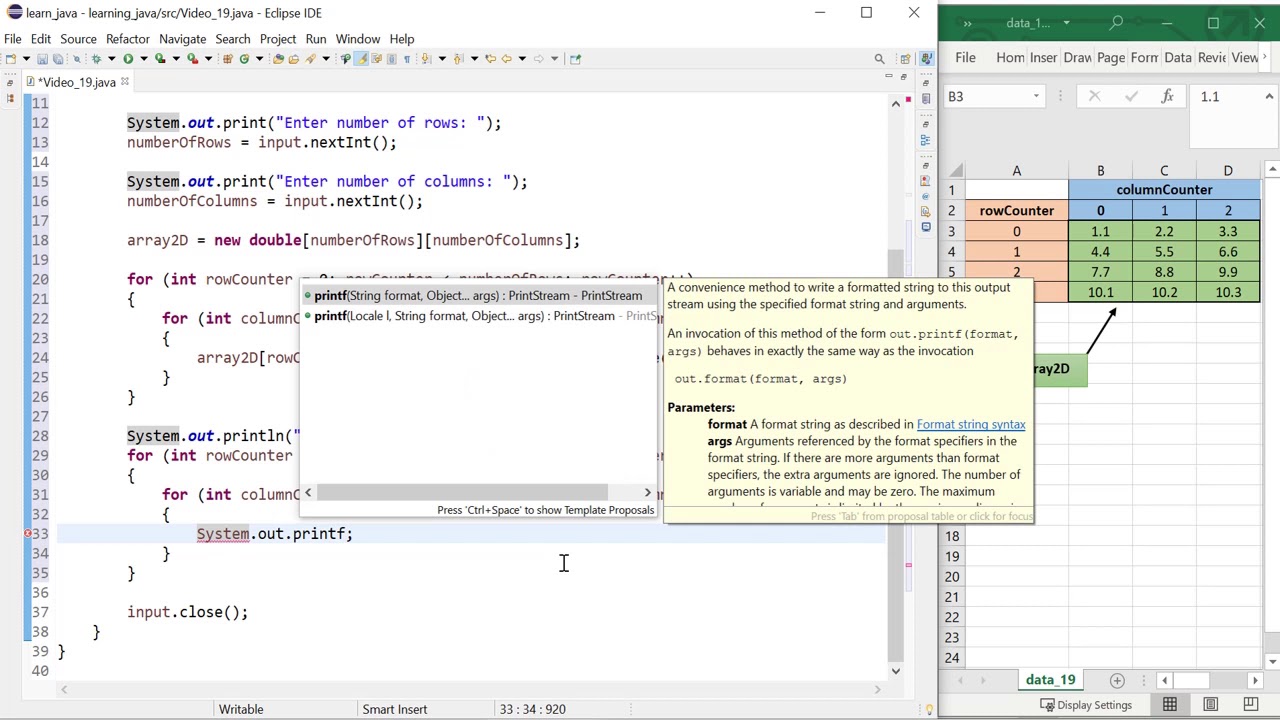The width and height of the screenshot is (1280, 720).
Task: Click the Excel insert function fx icon
Action: click(x=1167, y=97)
